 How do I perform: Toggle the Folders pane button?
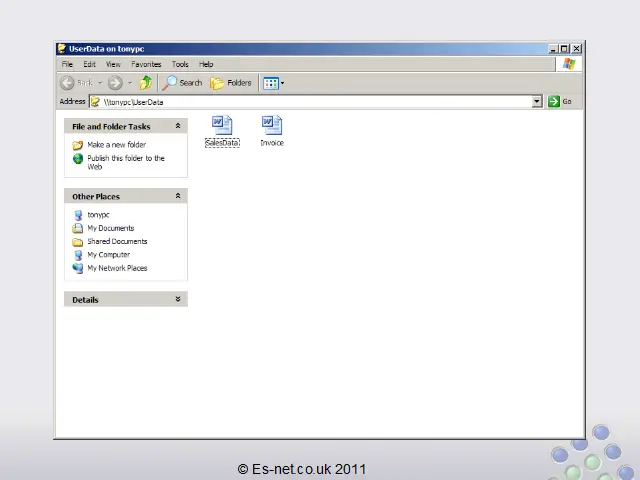[231, 83]
